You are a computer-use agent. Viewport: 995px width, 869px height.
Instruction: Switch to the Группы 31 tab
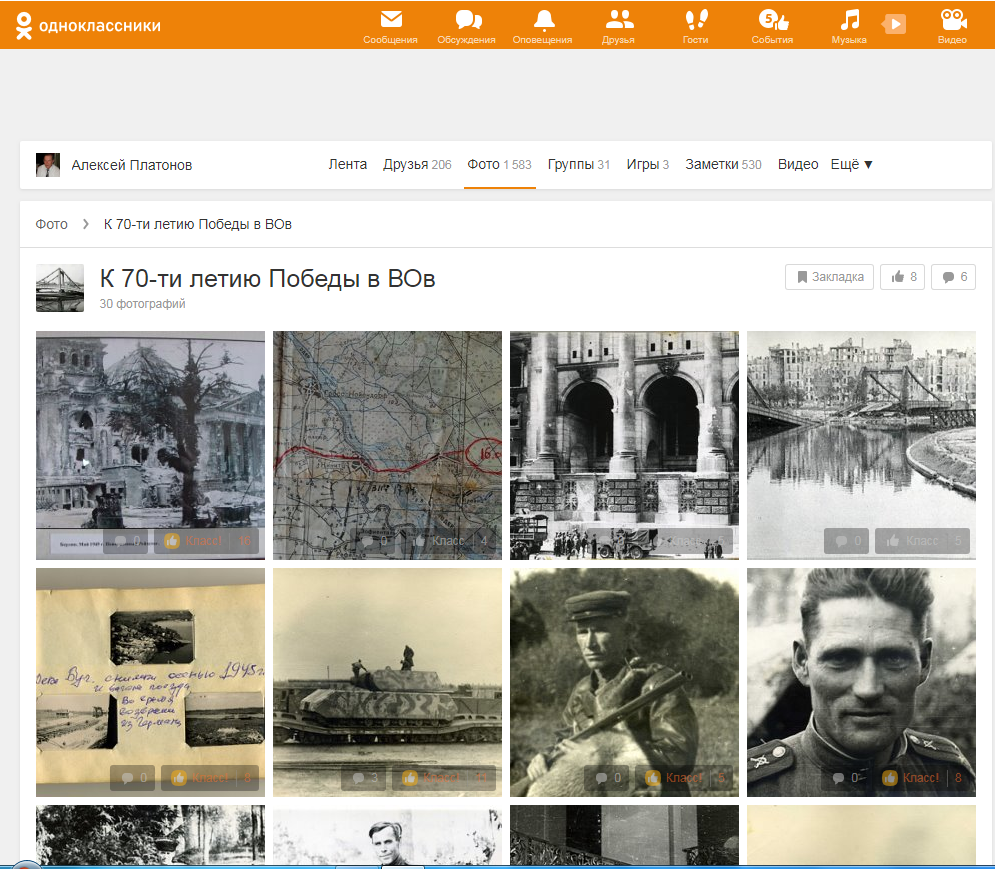tap(579, 164)
